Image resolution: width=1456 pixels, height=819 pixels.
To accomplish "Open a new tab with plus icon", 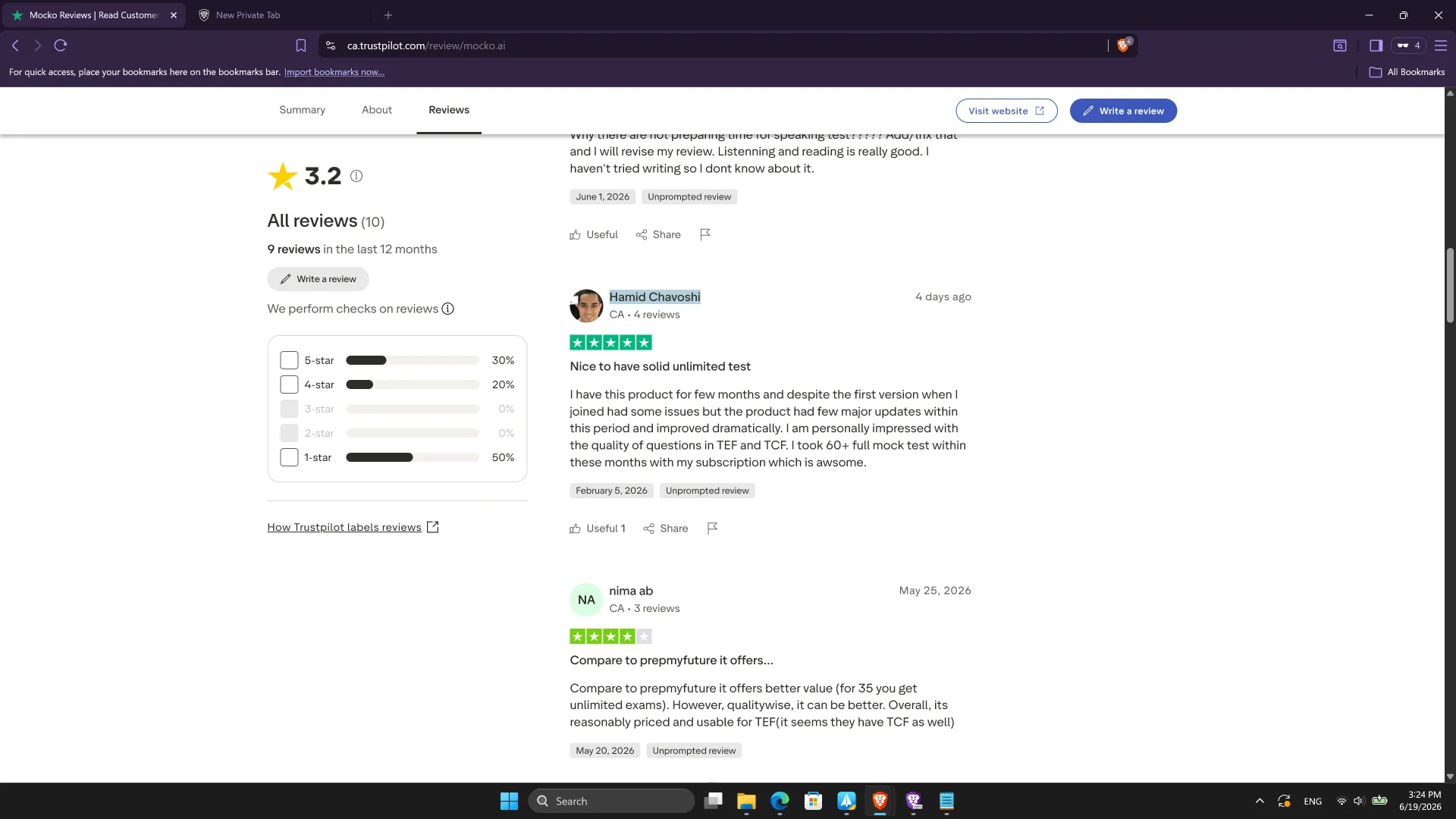I will click(388, 15).
